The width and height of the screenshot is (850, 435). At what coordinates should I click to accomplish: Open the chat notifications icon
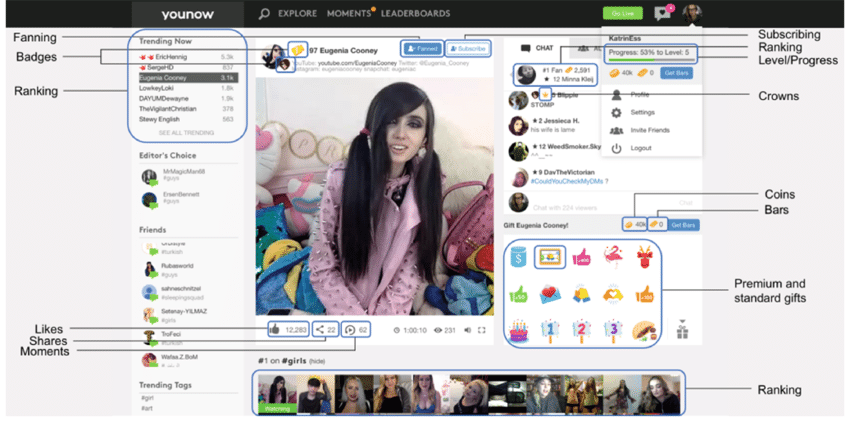click(661, 14)
